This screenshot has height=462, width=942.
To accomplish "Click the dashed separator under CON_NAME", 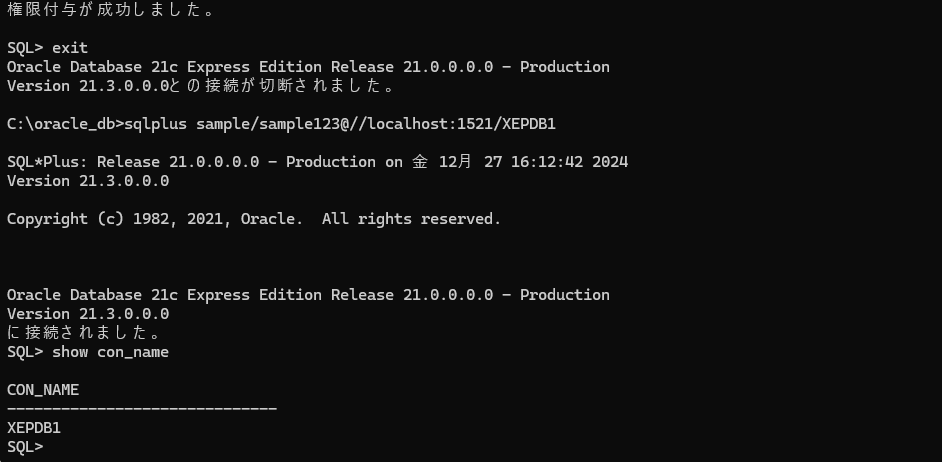I will [142, 409].
